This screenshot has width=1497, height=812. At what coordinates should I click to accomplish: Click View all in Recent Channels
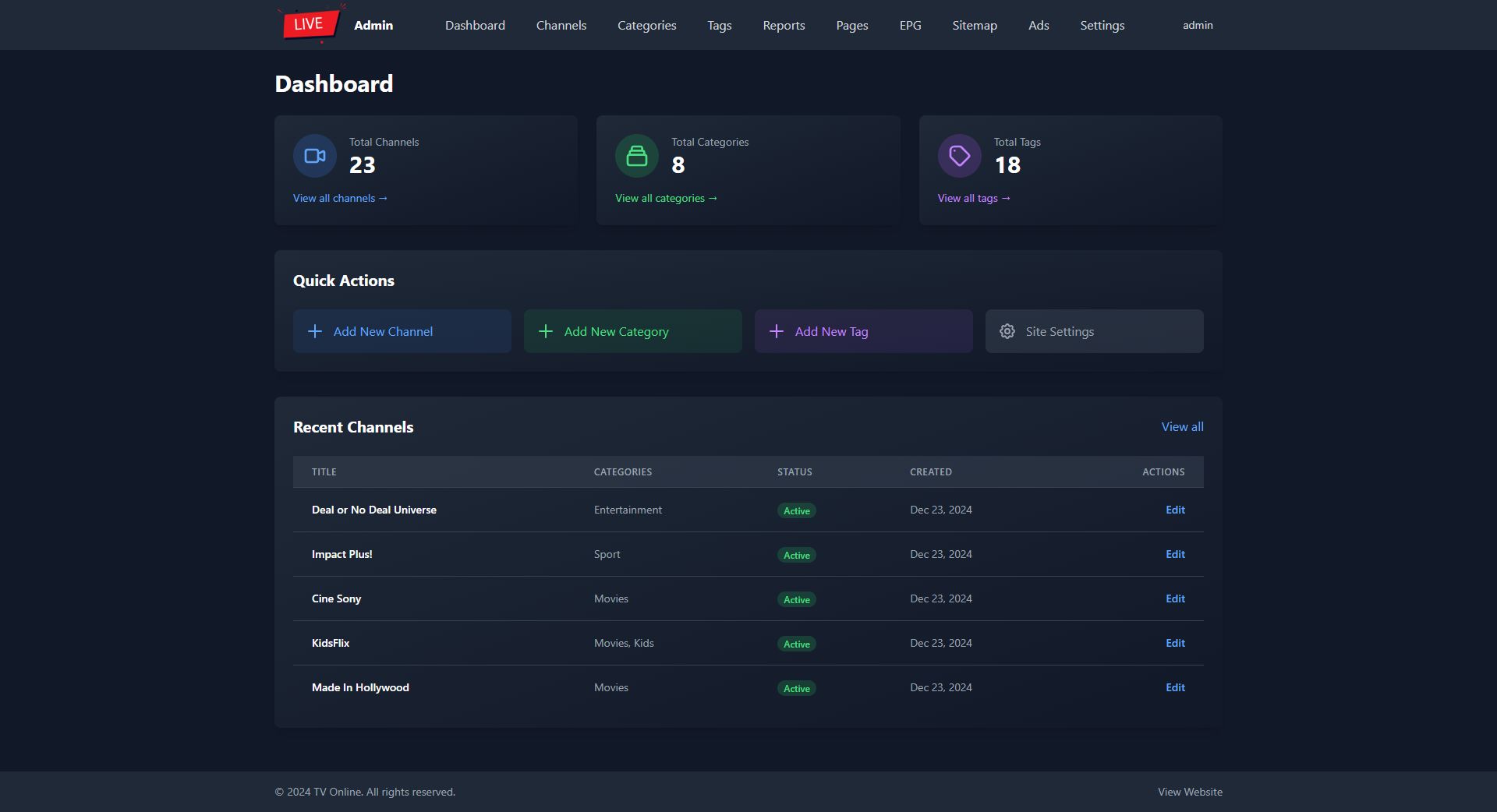[x=1182, y=426]
